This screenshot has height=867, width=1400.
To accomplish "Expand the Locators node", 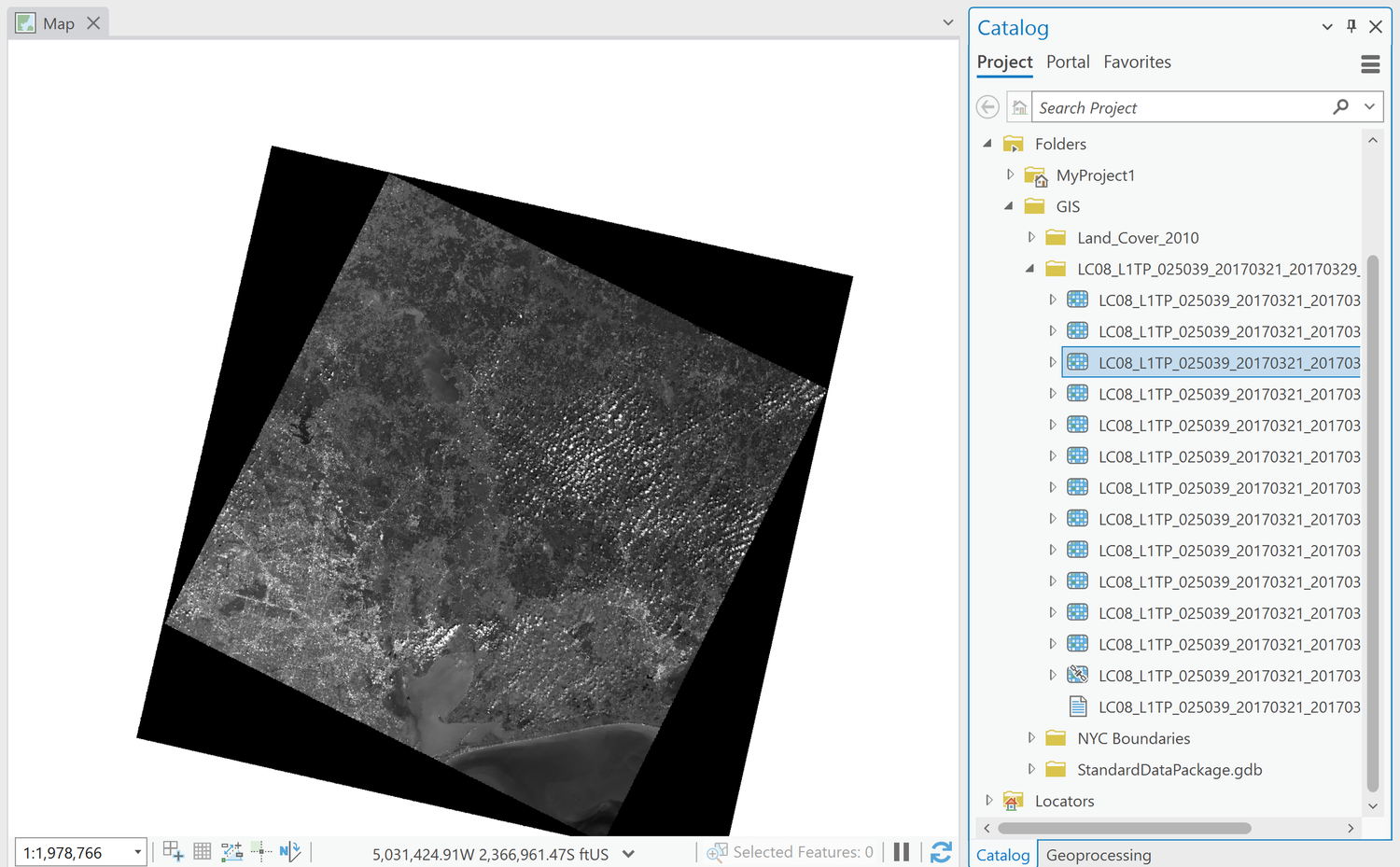I will click(989, 800).
